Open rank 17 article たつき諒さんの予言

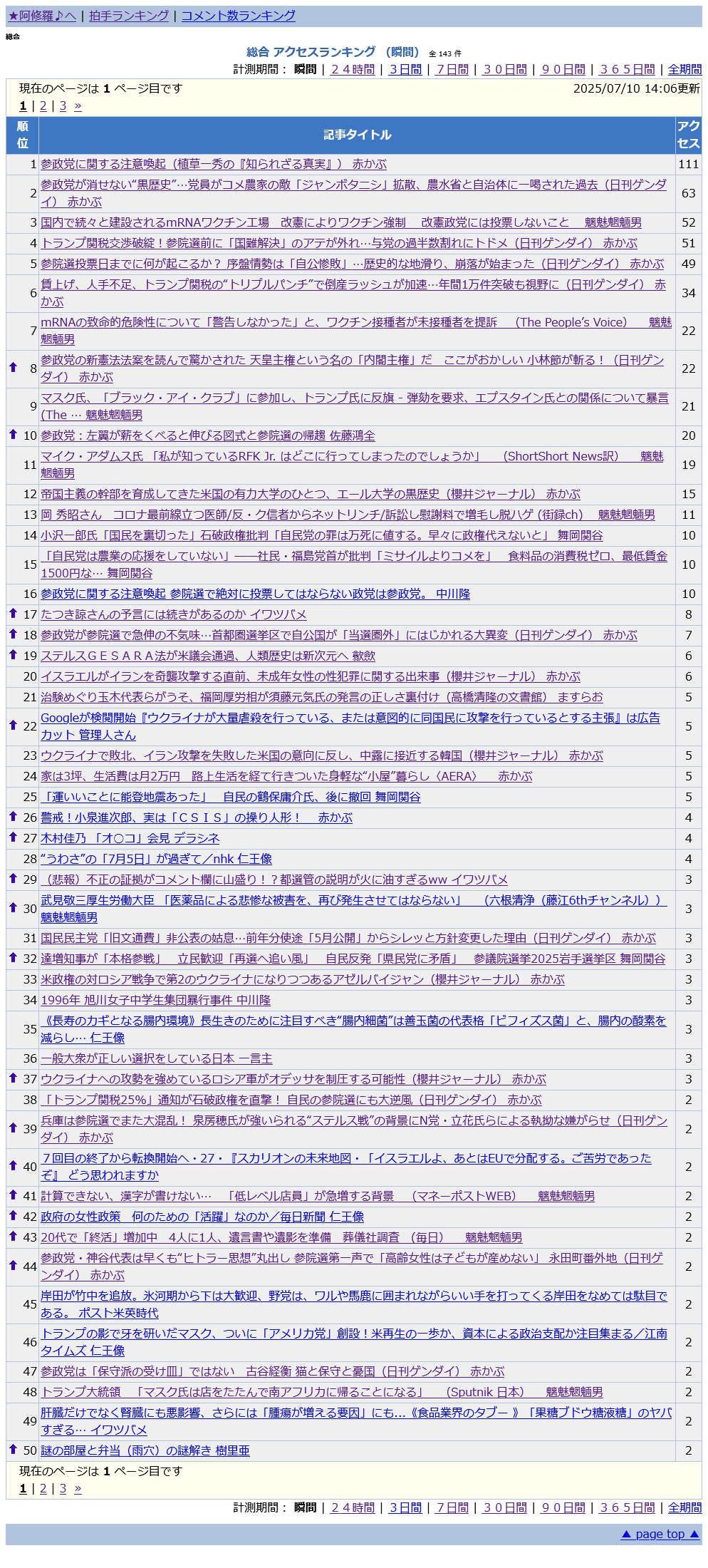point(174,614)
